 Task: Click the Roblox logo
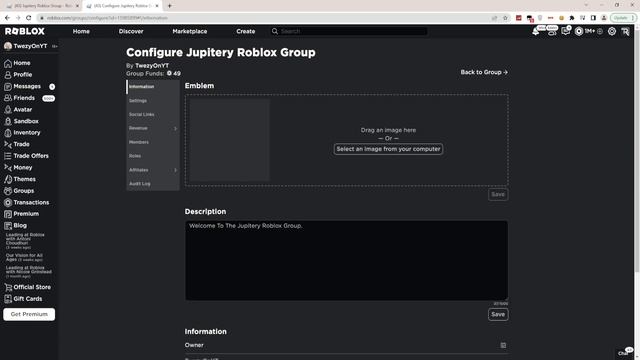(x=25, y=31)
